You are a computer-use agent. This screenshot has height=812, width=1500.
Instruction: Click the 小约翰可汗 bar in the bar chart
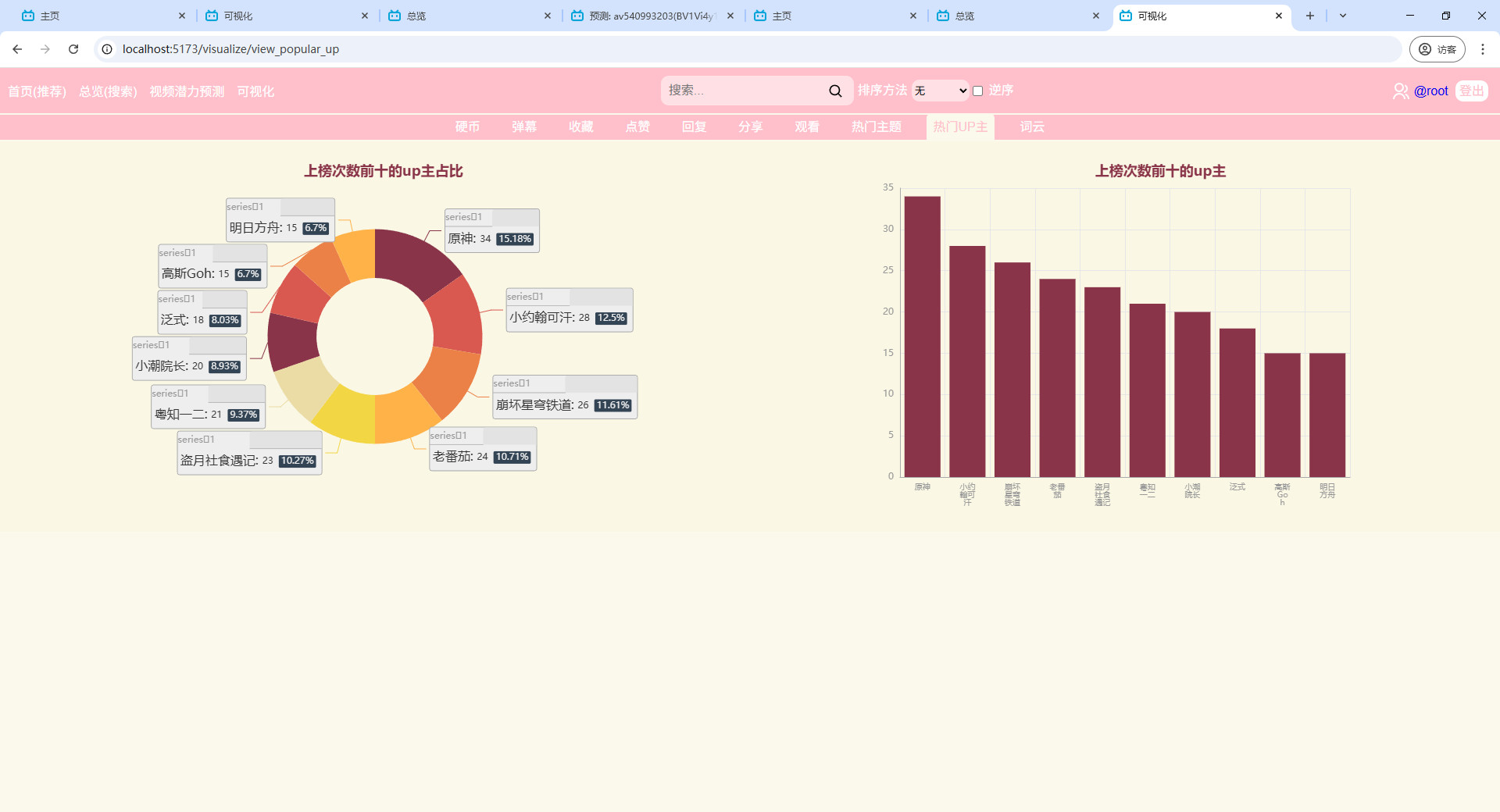pyautogui.click(x=967, y=361)
